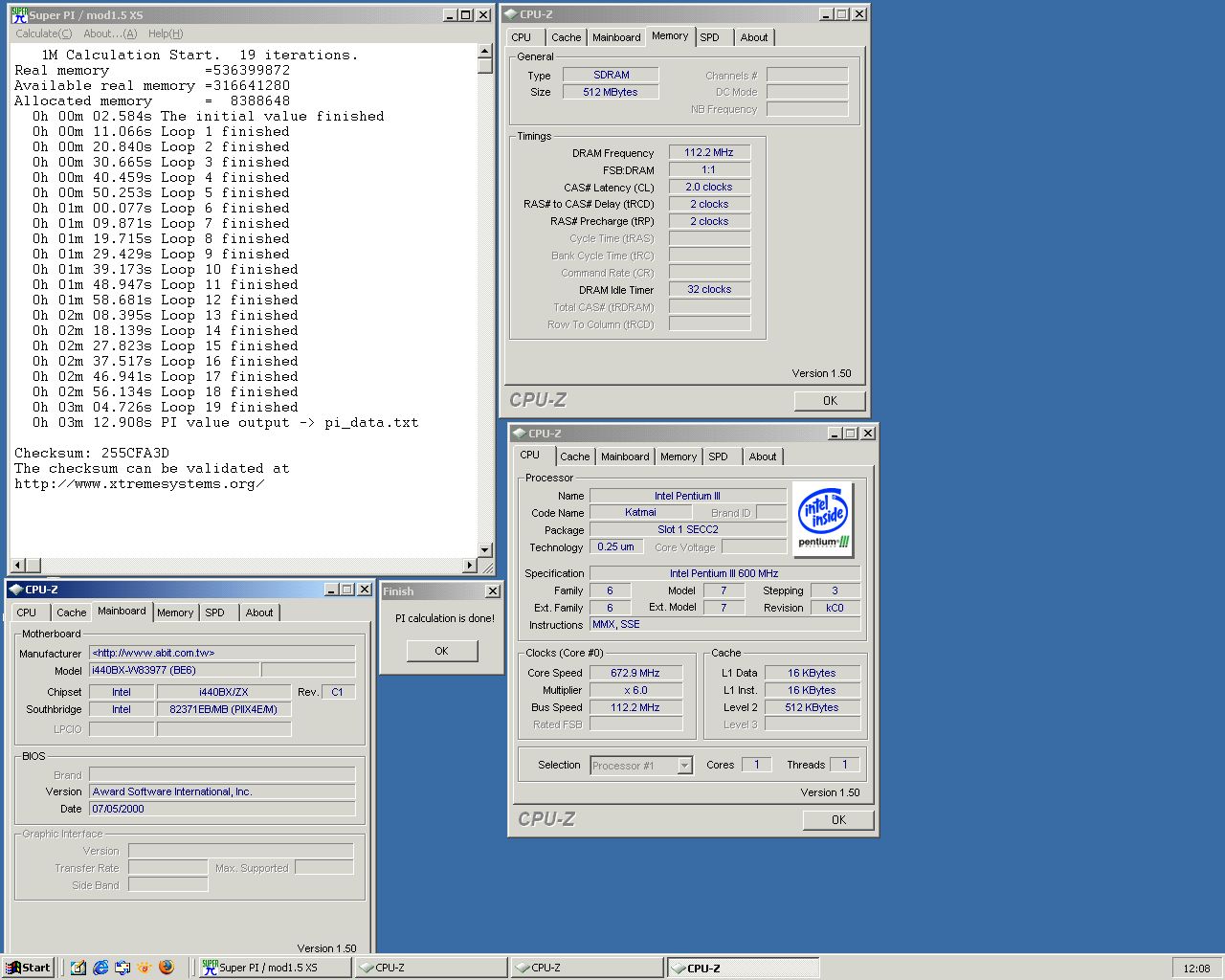Image resolution: width=1225 pixels, height=980 pixels.
Task: Click the Package field Slot 1 SECC2
Action: coord(688,529)
